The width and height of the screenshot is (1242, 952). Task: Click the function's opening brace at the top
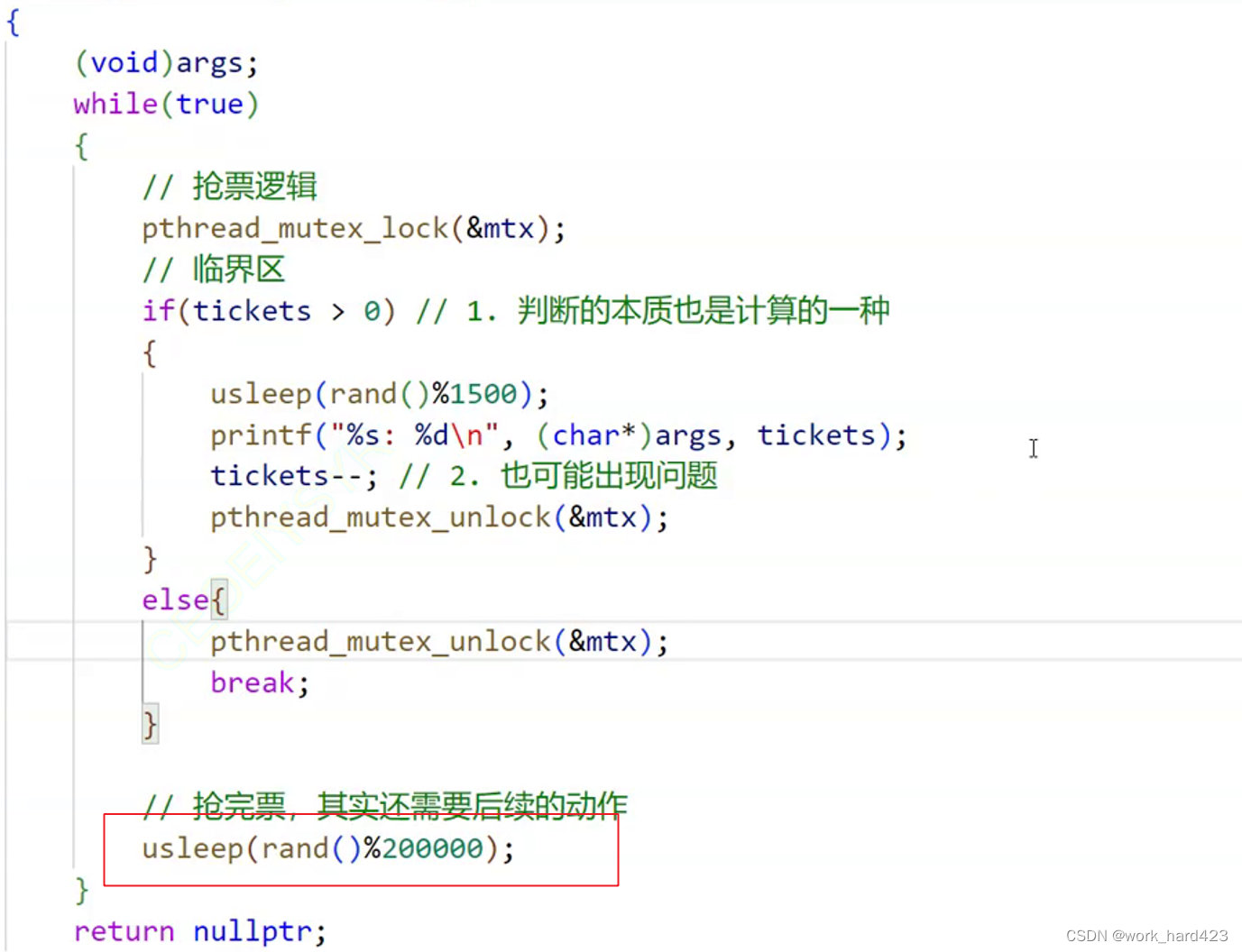13,22
